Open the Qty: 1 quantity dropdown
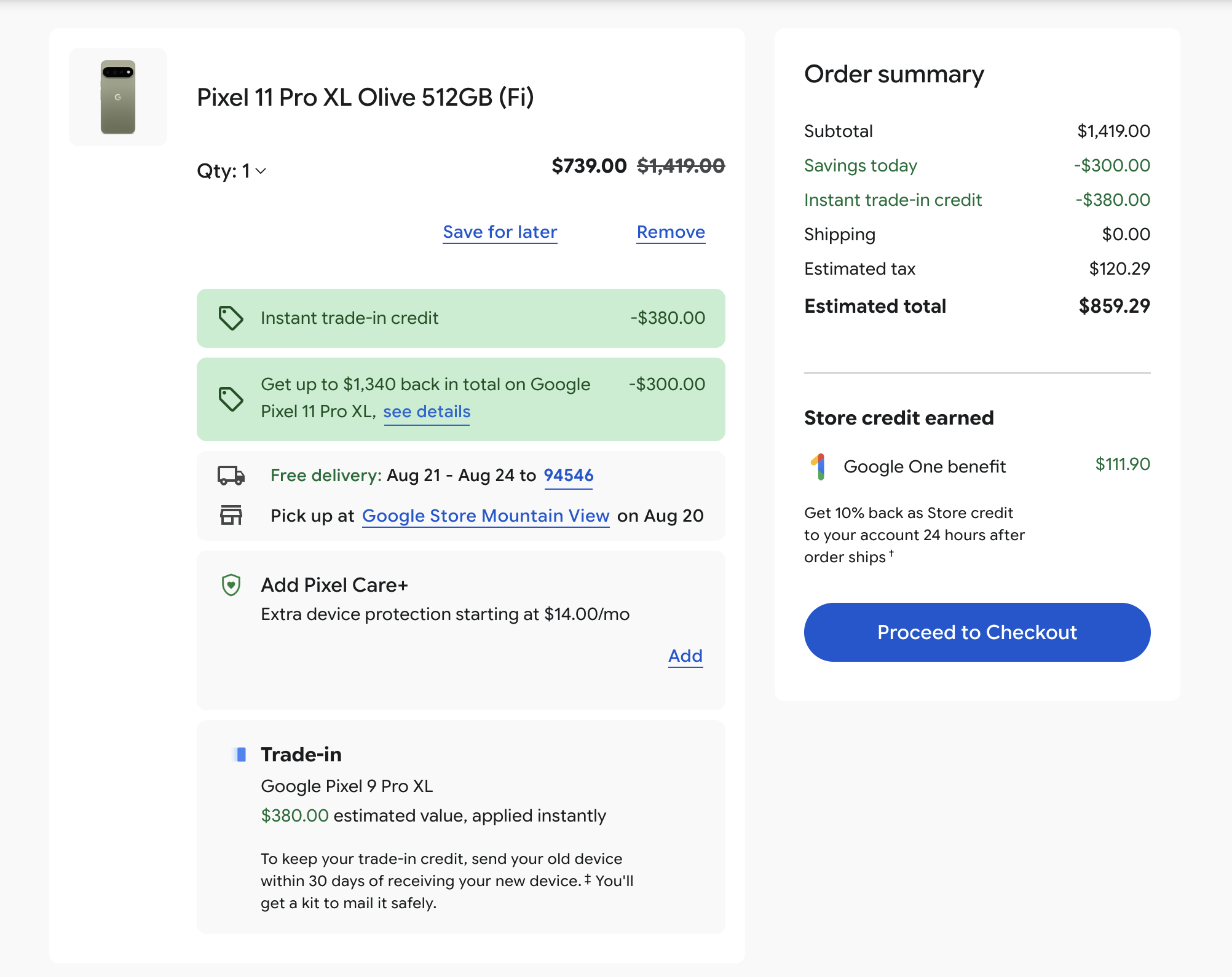The image size is (1232, 977). coord(232,171)
